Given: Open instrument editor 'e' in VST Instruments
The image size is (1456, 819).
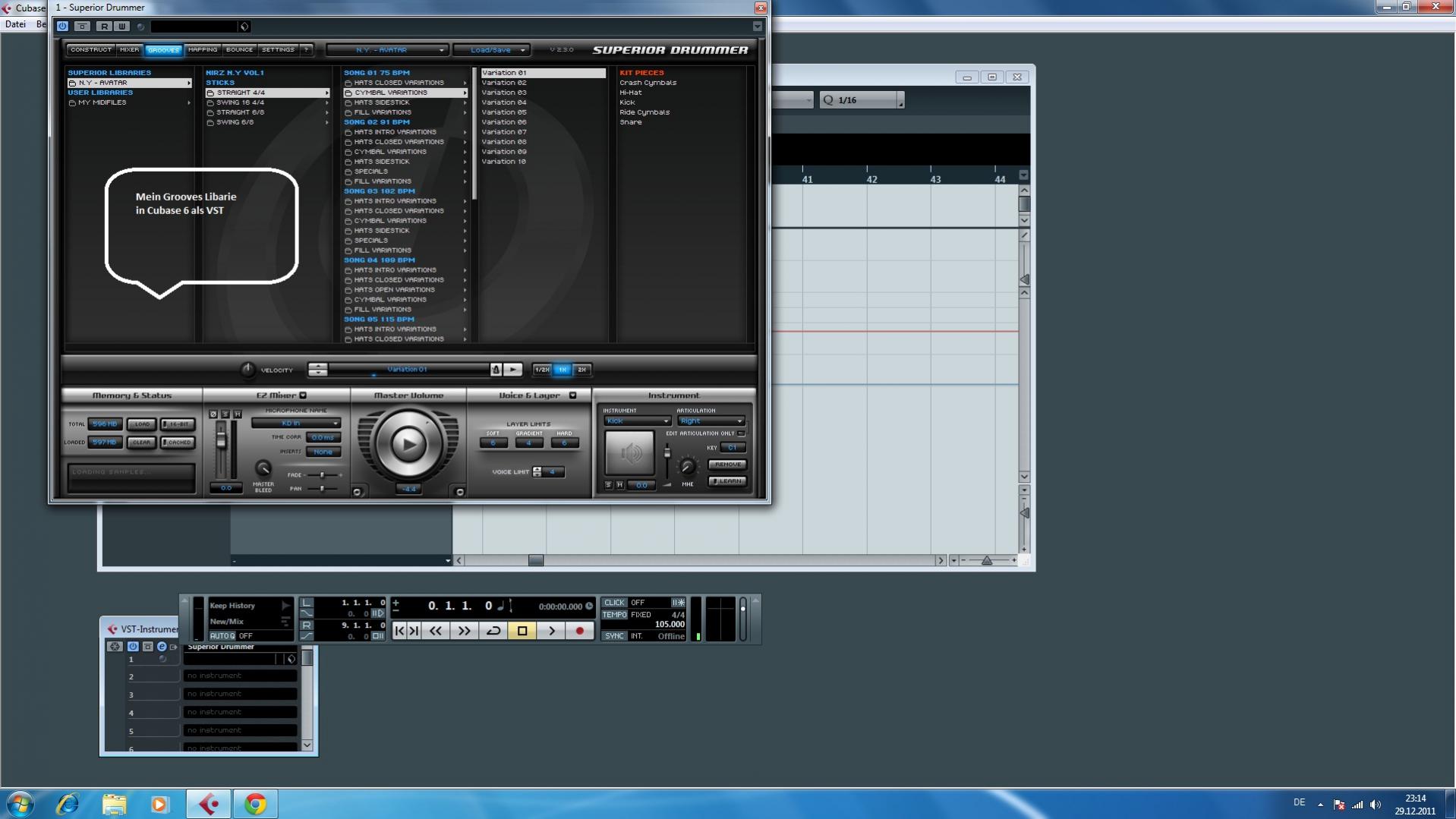Looking at the screenshot, I should click(162, 647).
